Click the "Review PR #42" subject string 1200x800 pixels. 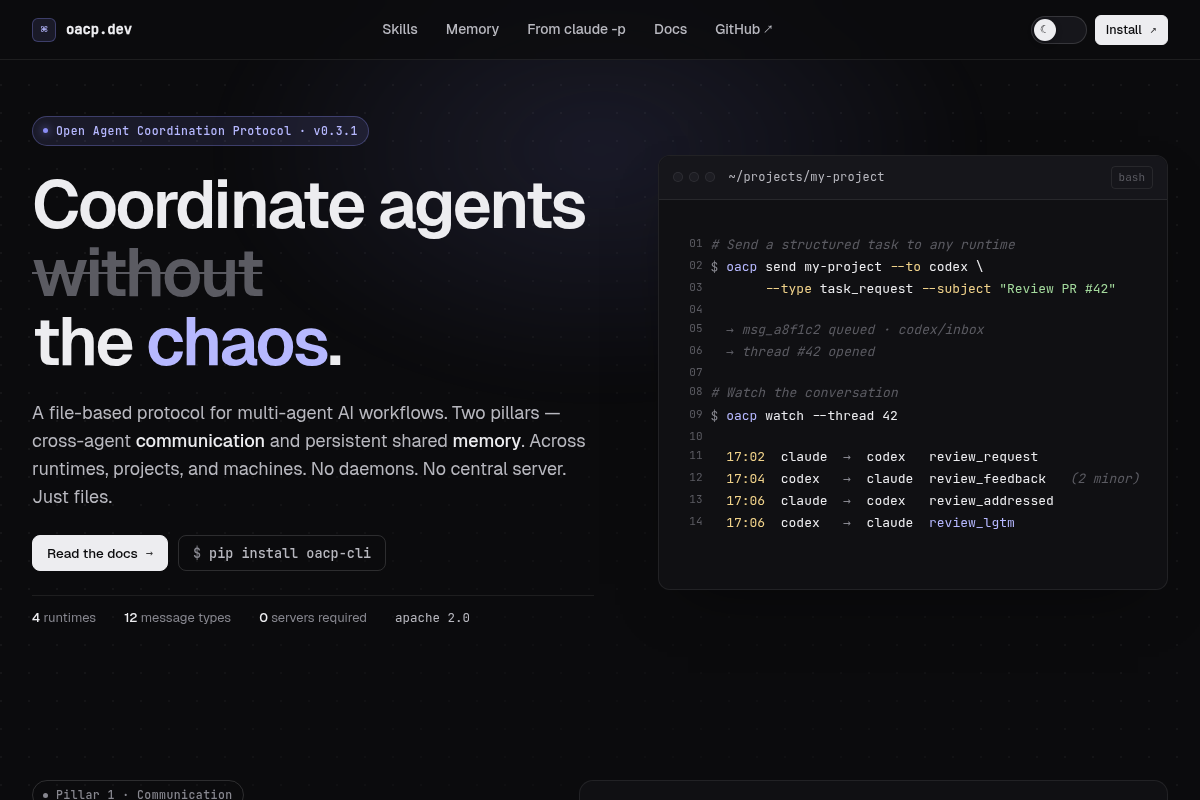tap(1057, 289)
